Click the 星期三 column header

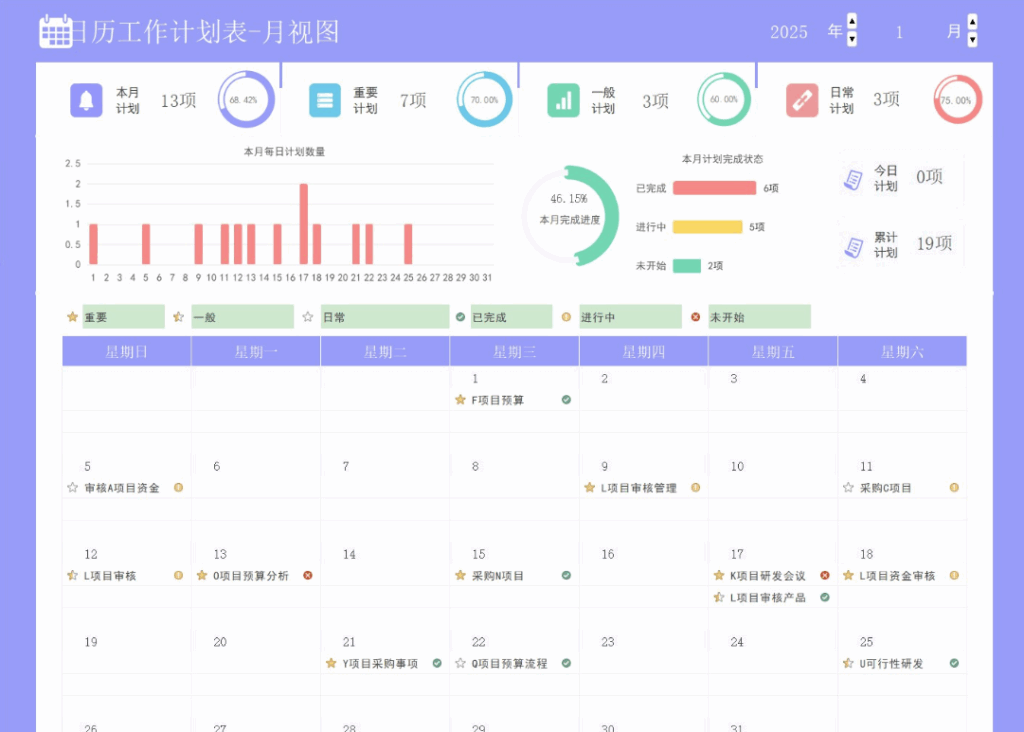[515, 351]
